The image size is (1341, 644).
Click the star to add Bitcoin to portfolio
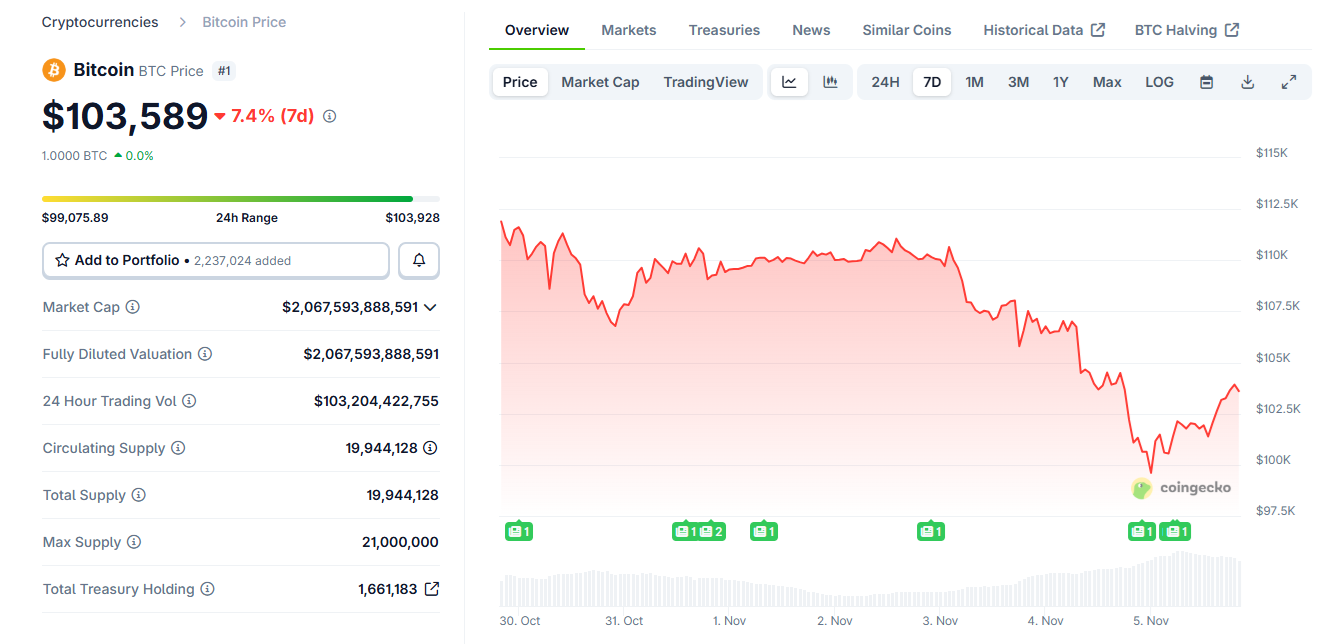tap(60, 260)
